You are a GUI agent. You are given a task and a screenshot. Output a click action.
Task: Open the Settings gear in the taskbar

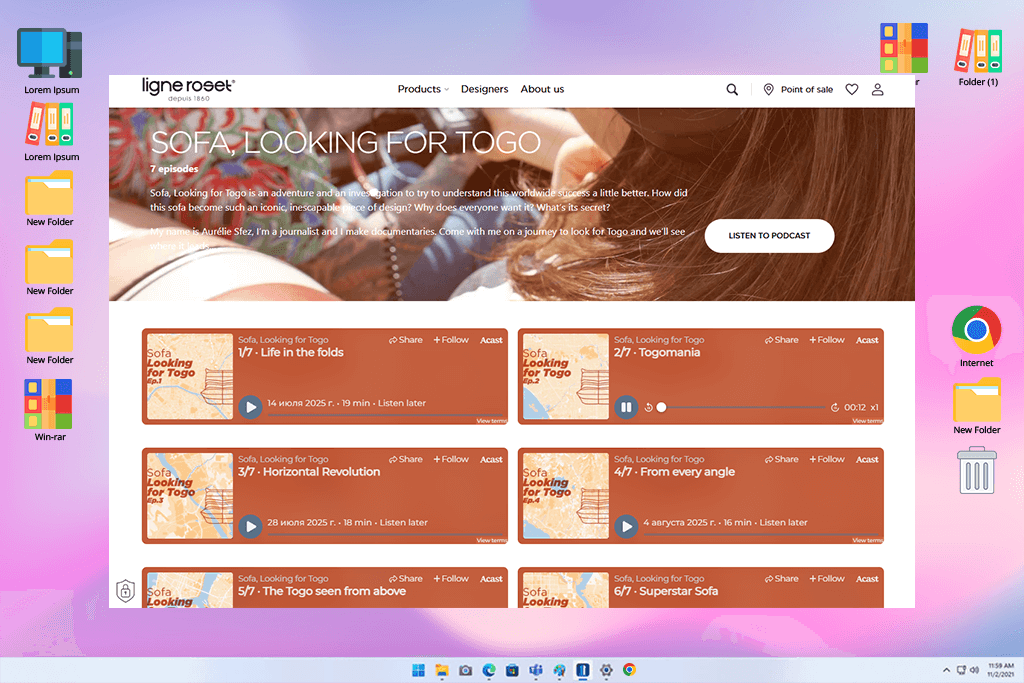click(x=606, y=671)
